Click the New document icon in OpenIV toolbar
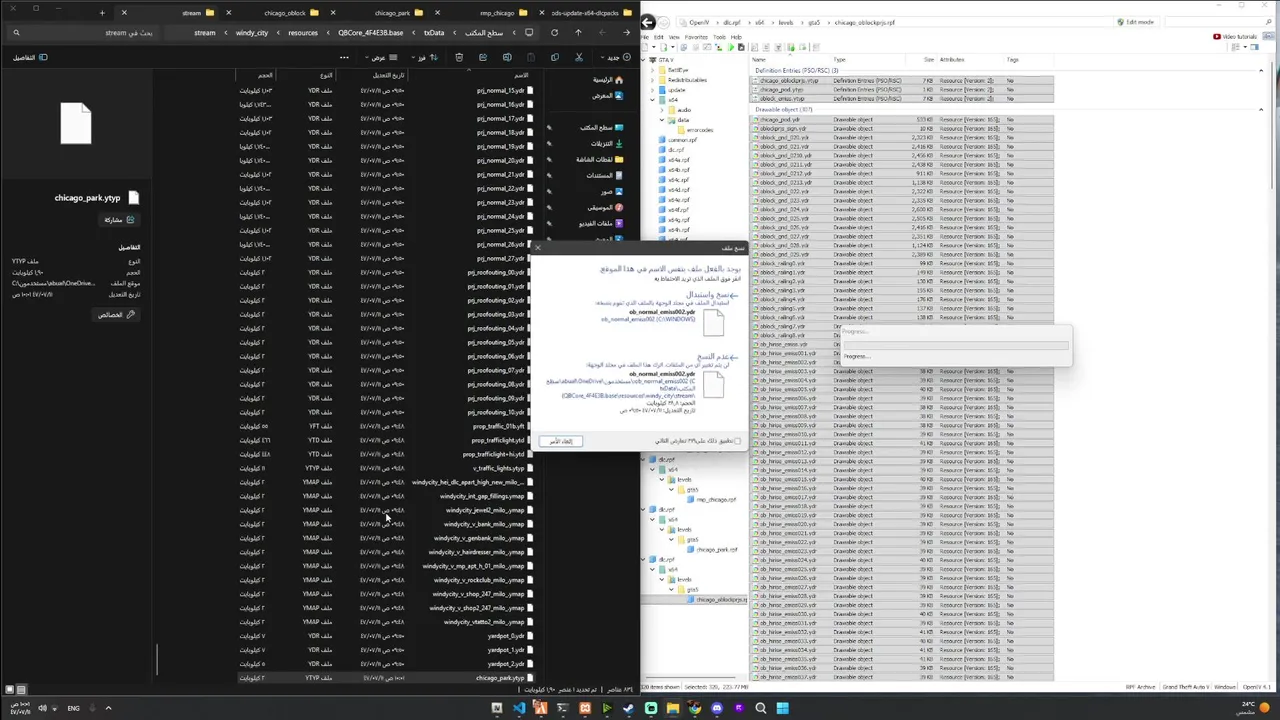Image resolution: width=1280 pixels, height=720 pixels. point(646,47)
